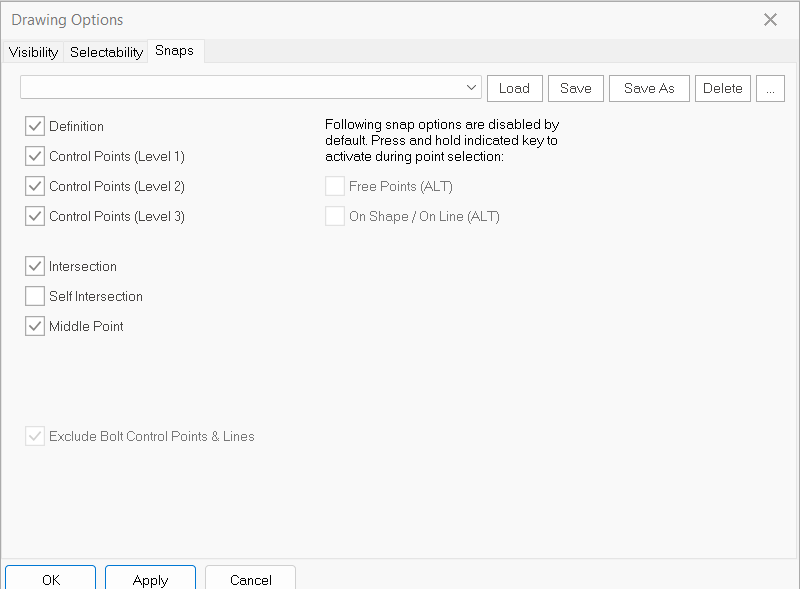
Task: Open the Selectability tab
Action: click(x=106, y=52)
